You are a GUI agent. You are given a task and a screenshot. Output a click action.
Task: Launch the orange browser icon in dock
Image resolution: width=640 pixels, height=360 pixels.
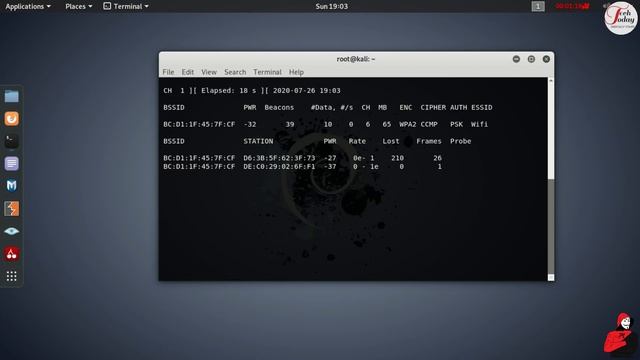(11, 119)
